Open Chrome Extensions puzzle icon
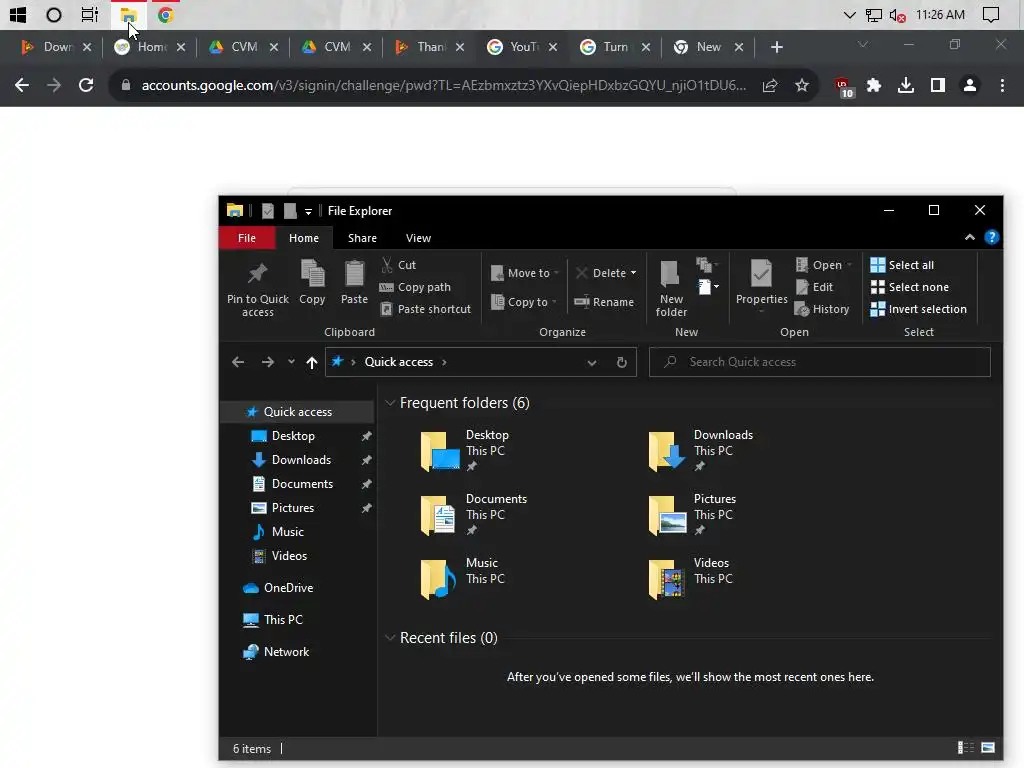The height and width of the screenshot is (768, 1024). click(874, 85)
